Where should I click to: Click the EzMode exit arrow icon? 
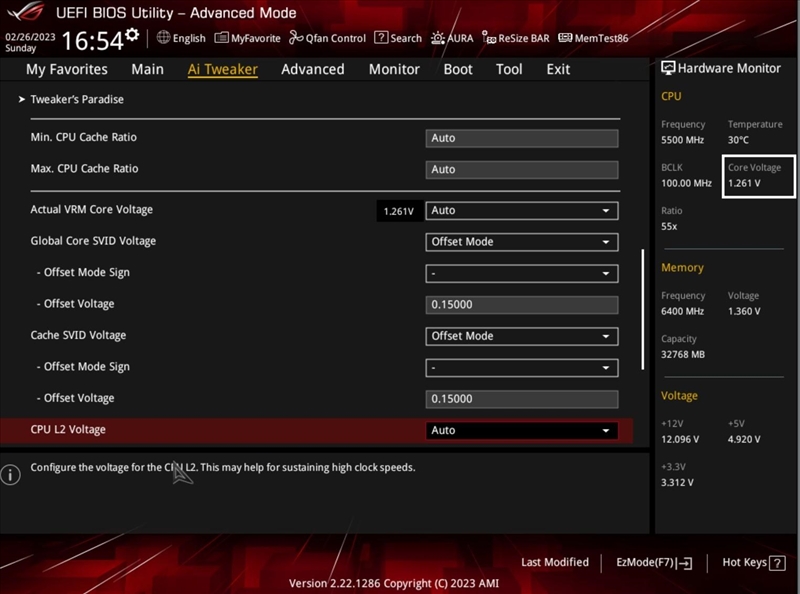click(685, 563)
